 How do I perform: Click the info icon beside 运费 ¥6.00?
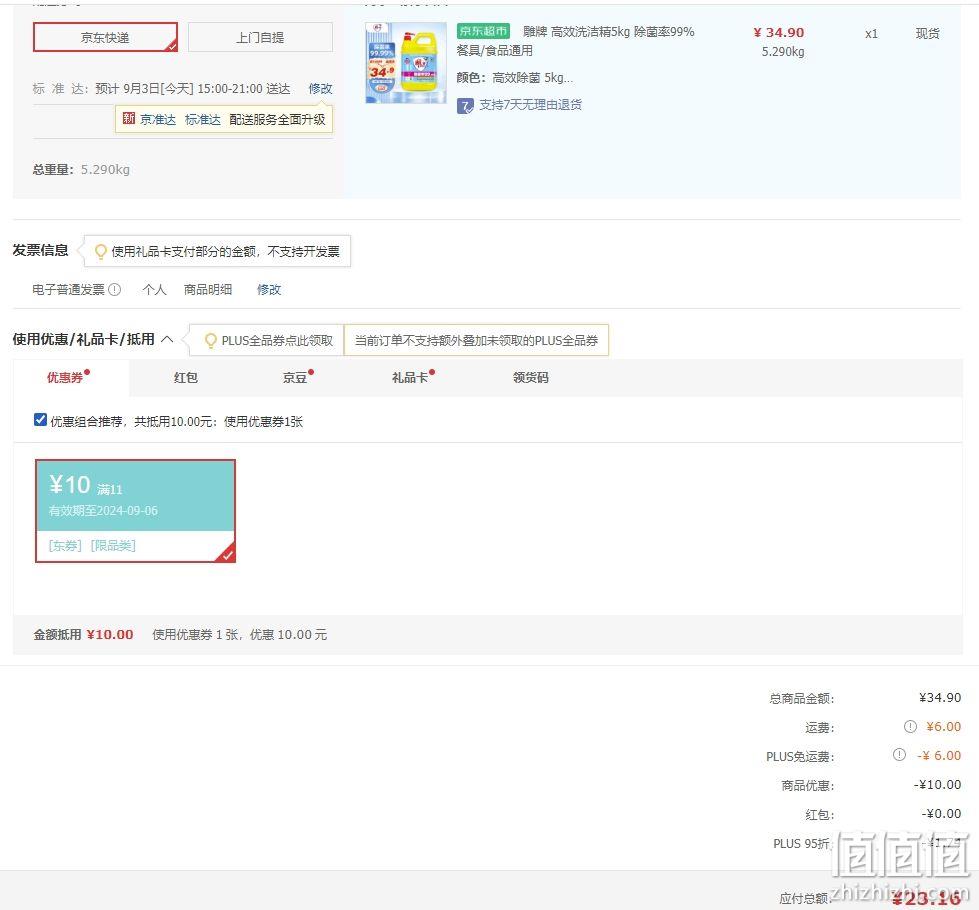coord(910,726)
